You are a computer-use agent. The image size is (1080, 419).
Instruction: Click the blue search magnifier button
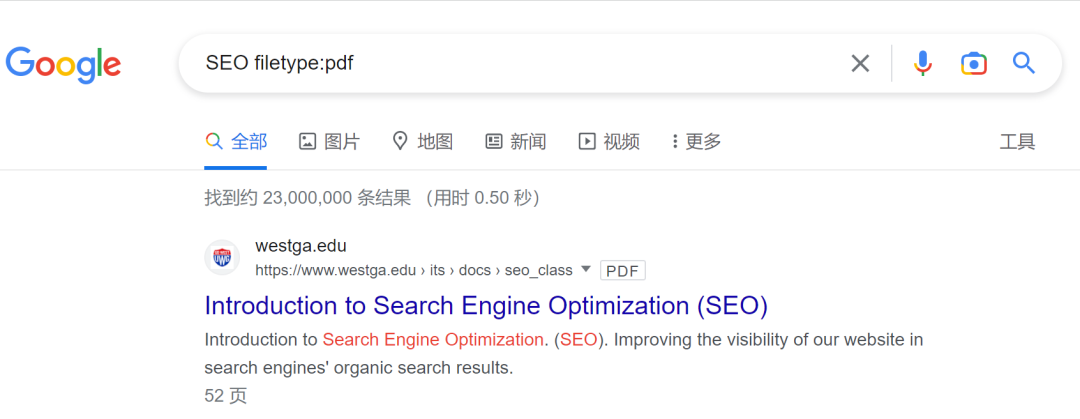pyautogui.click(x=1023, y=64)
